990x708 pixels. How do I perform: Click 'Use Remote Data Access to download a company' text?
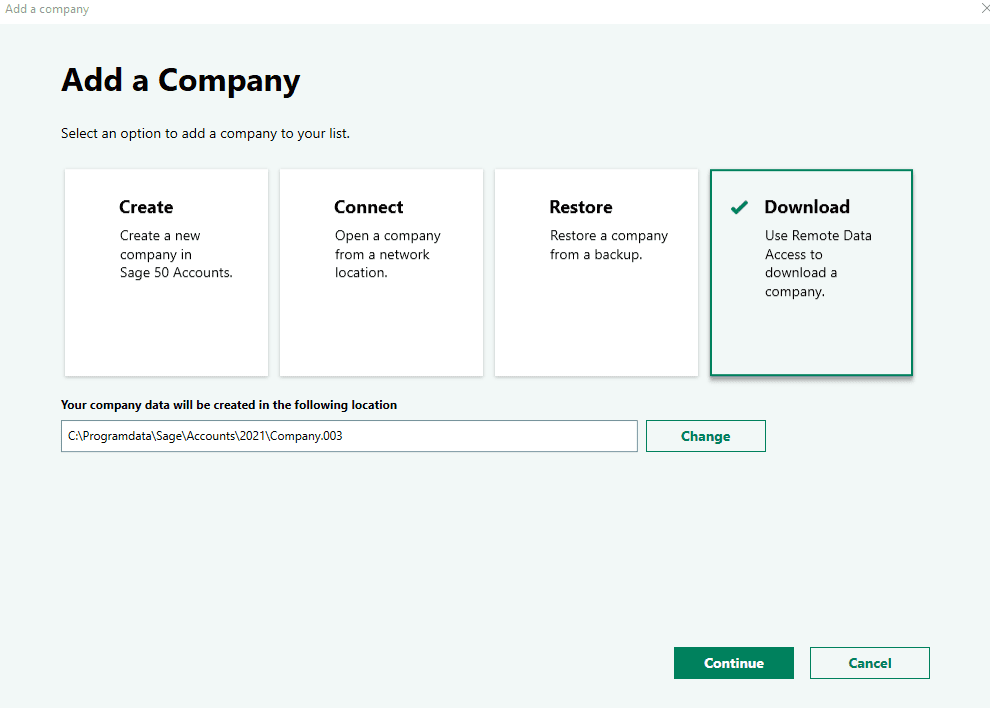click(x=818, y=263)
